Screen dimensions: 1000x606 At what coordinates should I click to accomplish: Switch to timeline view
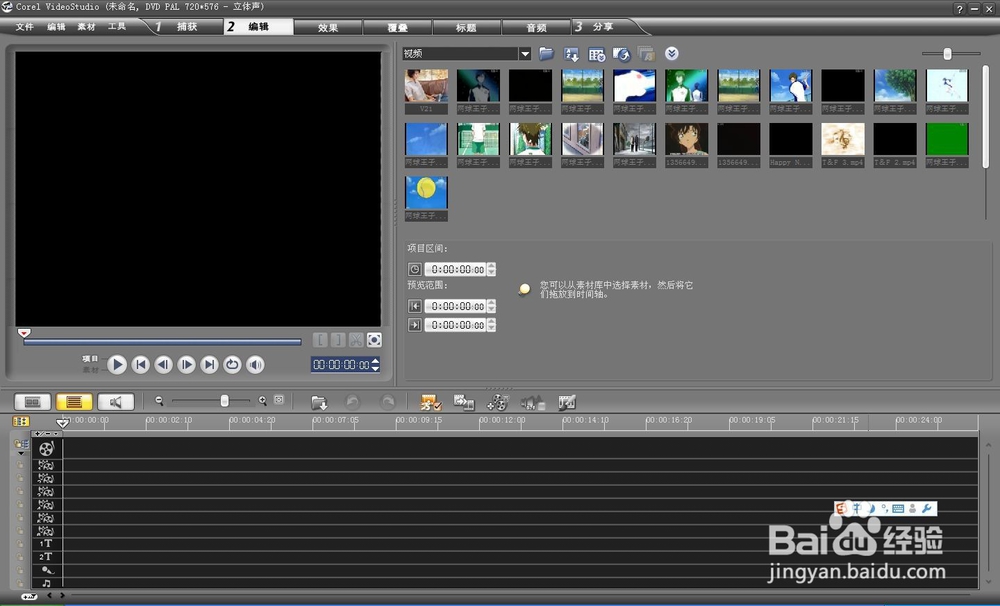pyautogui.click(x=74, y=402)
